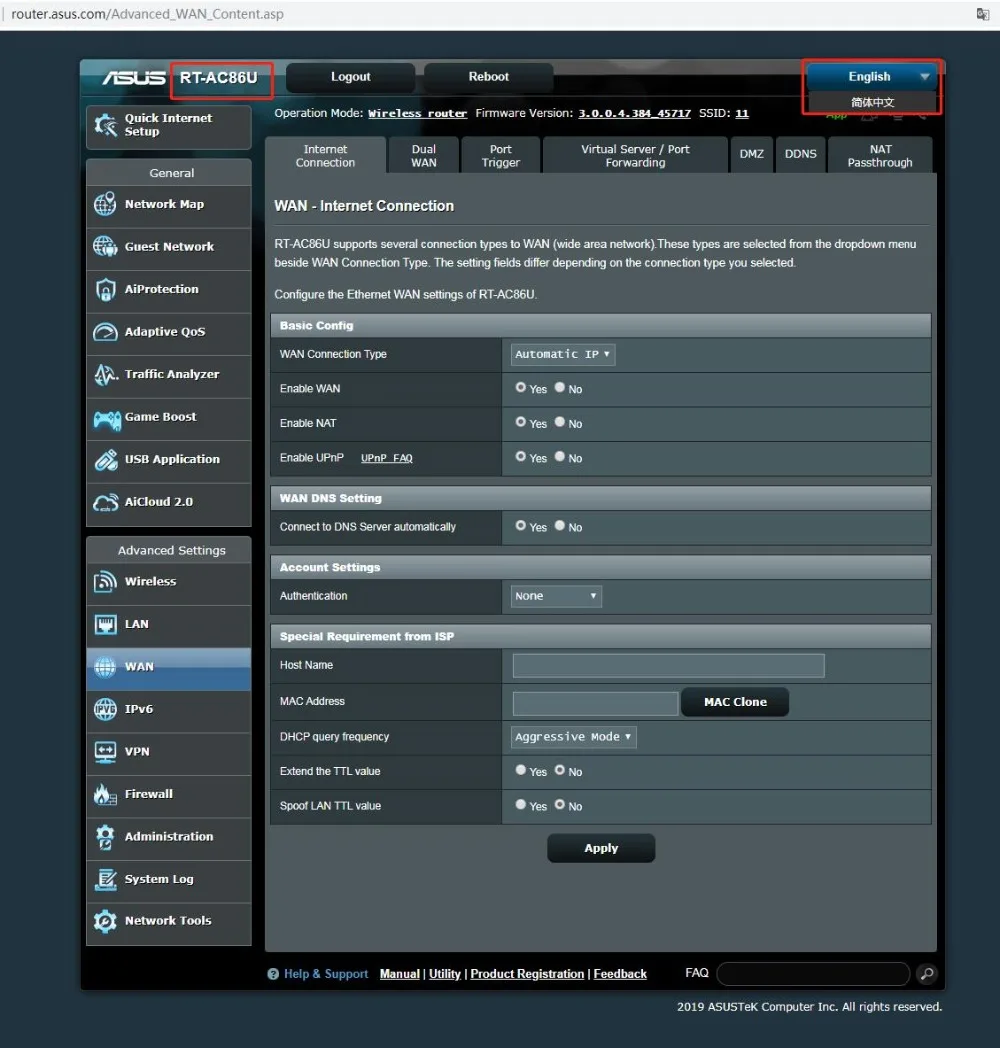Click the Apply button
The width and height of the screenshot is (1000, 1048).
pos(601,848)
